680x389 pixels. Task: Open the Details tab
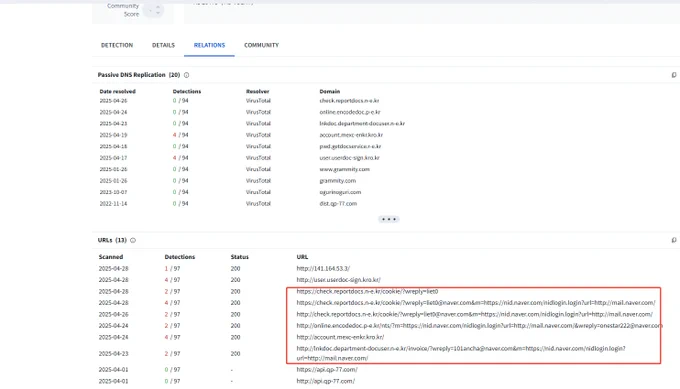(163, 45)
